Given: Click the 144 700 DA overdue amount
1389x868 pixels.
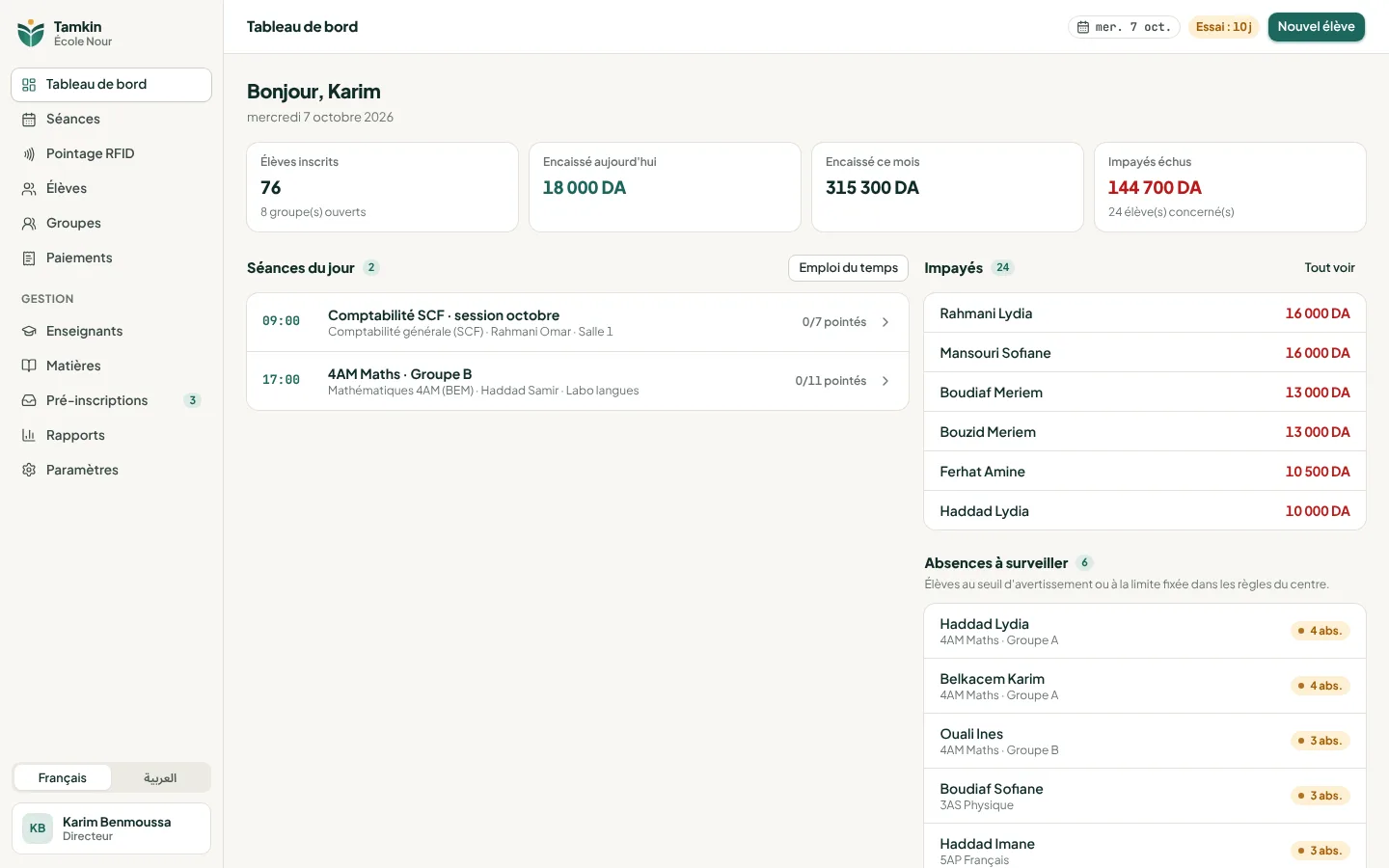Looking at the screenshot, I should (1155, 188).
